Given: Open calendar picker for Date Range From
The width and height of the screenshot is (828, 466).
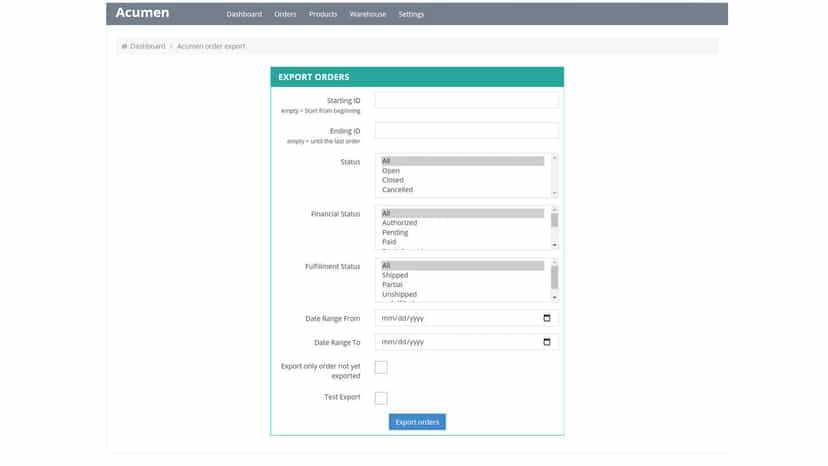Looking at the screenshot, I should [547, 318].
